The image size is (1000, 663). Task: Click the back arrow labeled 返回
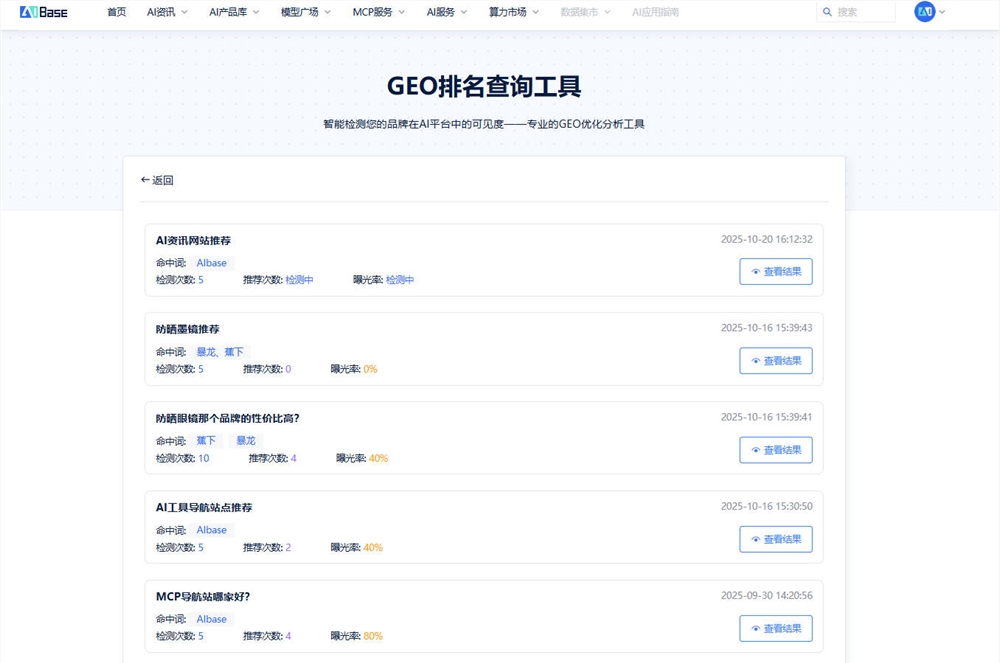(157, 180)
